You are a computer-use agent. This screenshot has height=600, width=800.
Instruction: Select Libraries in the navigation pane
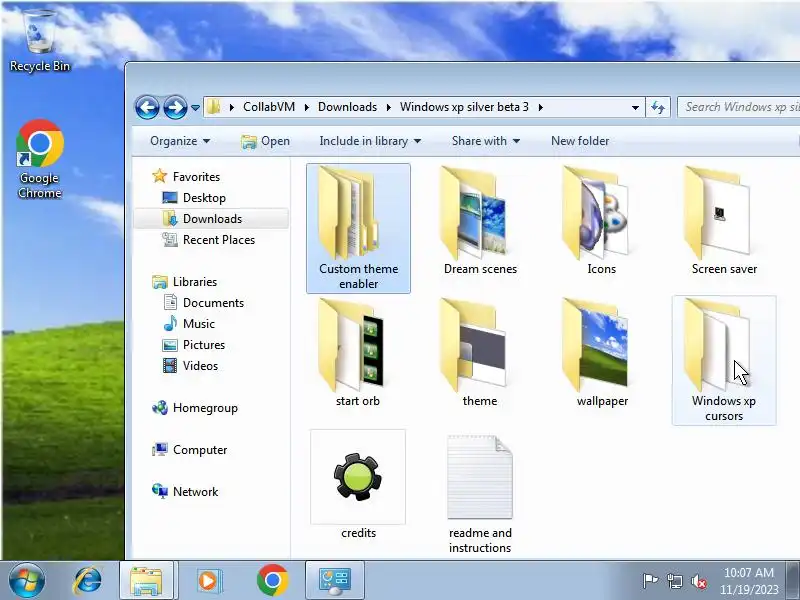(194, 282)
